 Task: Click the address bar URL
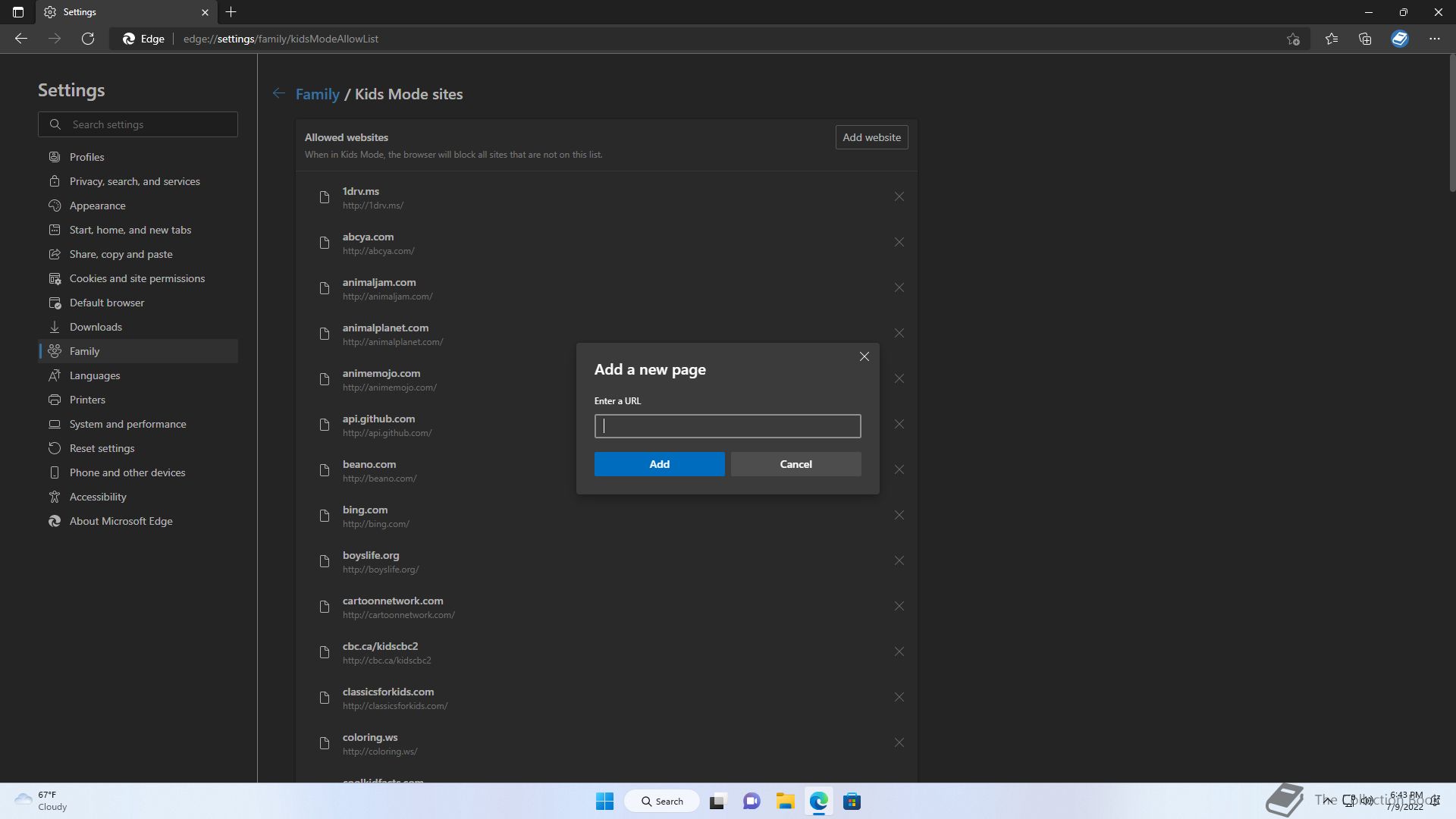[x=281, y=39]
